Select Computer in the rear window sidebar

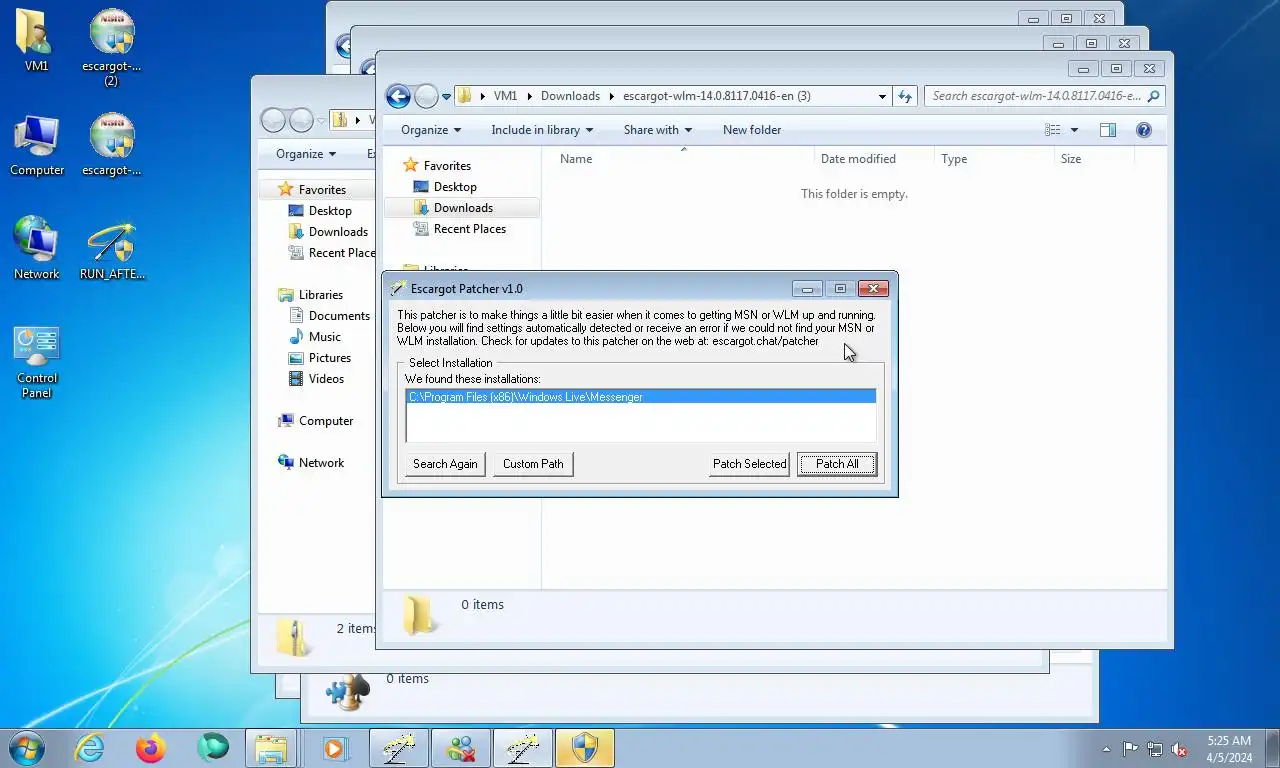point(326,421)
